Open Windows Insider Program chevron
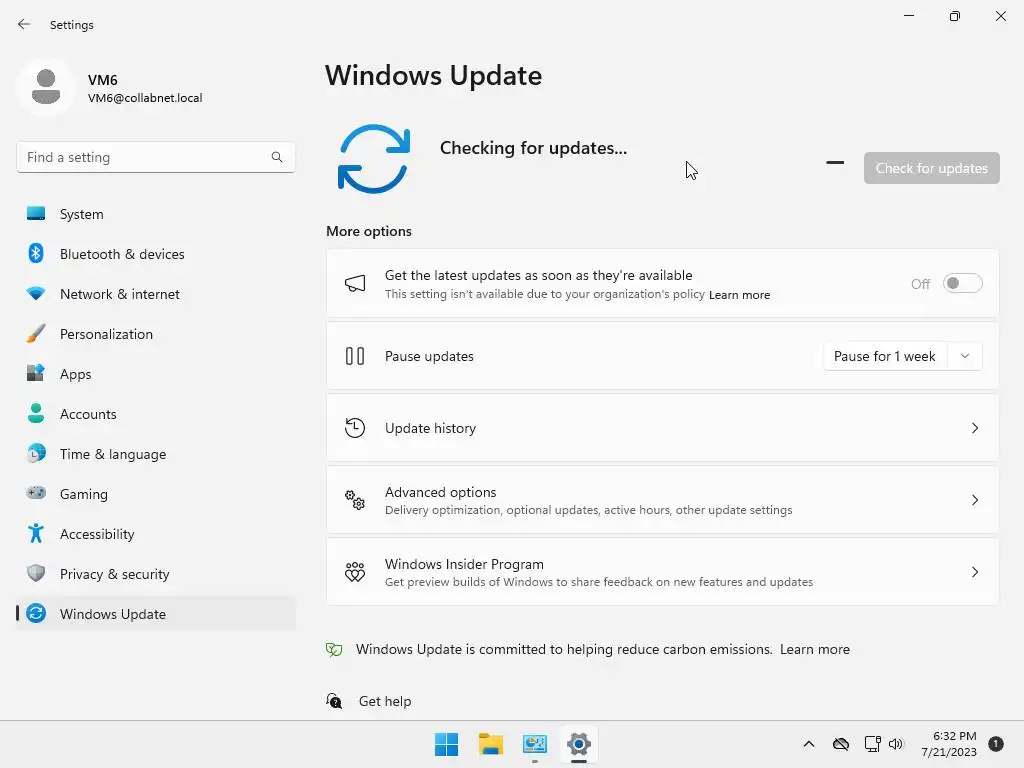The width and height of the screenshot is (1024, 768). coord(974,572)
